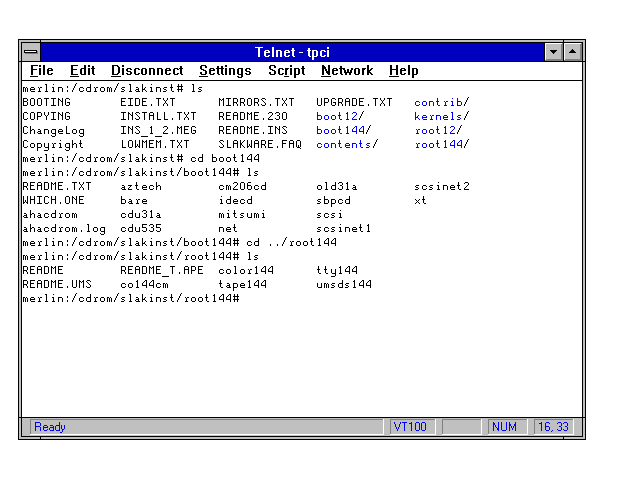Click the blue contrib/ directory entry

(441, 102)
